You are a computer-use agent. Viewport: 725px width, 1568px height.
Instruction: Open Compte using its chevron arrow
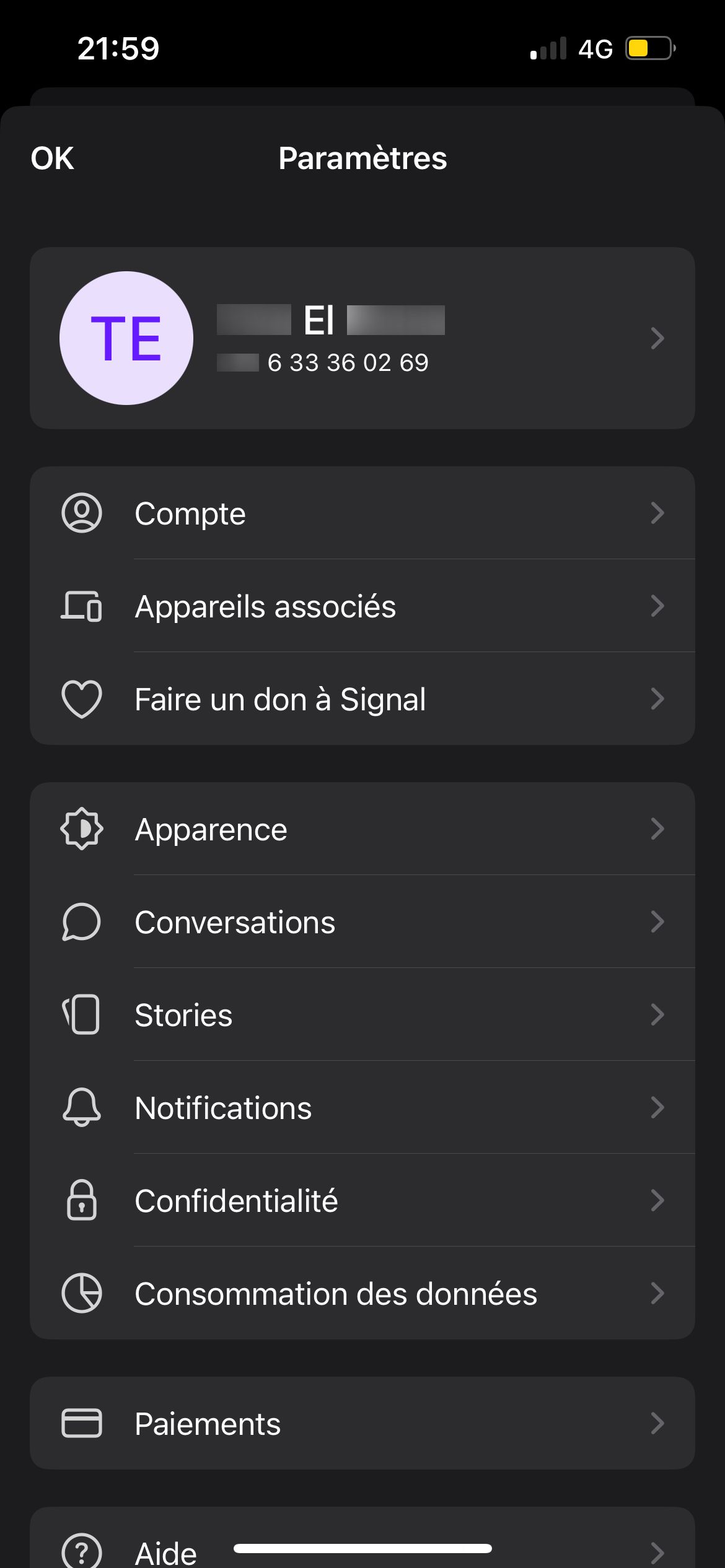657,513
